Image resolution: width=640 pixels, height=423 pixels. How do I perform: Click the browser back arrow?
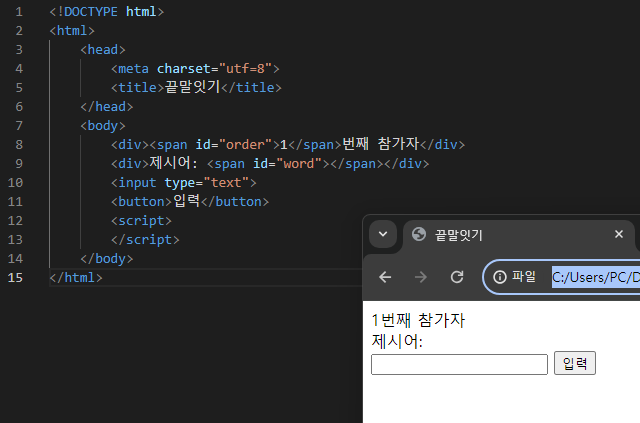point(385,277)
